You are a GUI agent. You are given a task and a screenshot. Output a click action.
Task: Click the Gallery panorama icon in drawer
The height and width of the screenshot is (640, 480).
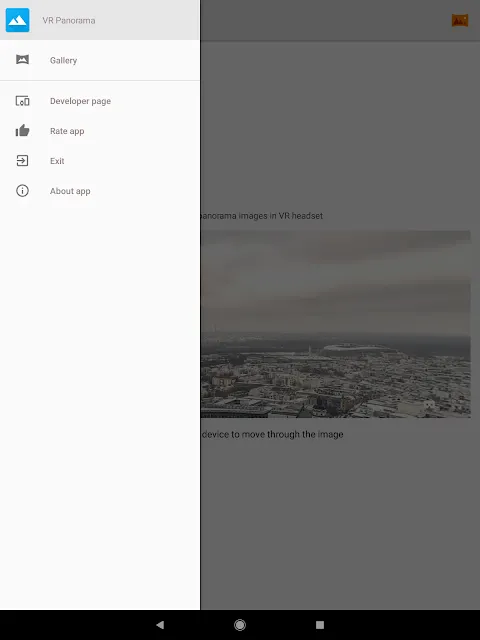[x=22, y=60]
